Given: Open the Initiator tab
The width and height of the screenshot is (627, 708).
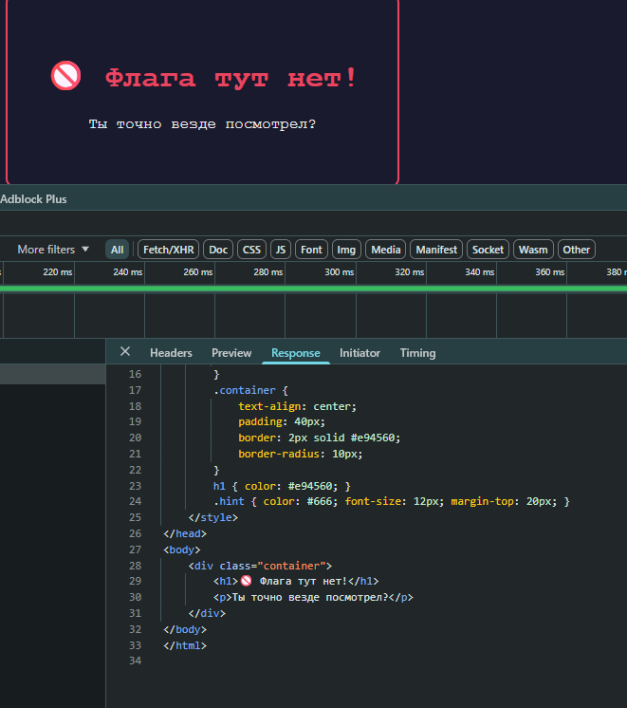Looking at the screenshot, I should (360, 353).
